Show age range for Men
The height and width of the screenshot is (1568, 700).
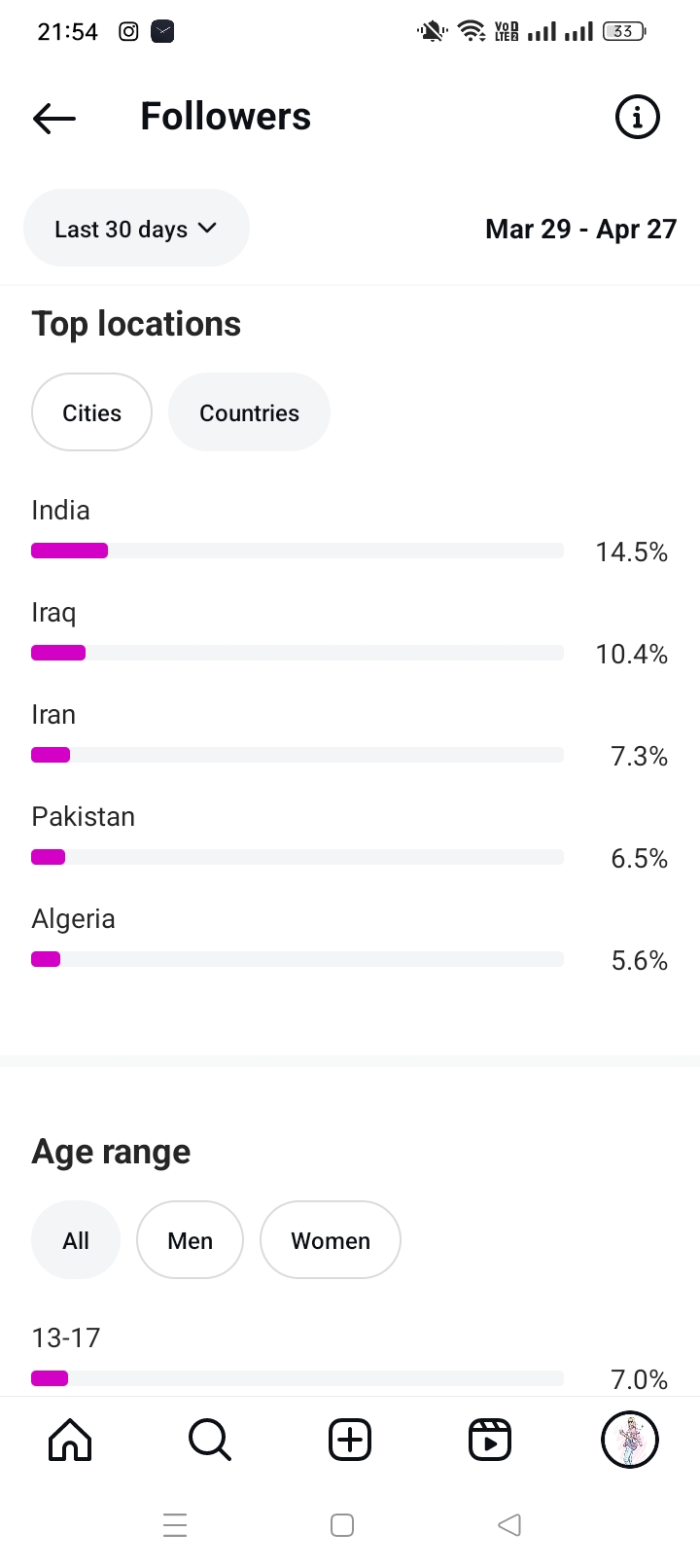tap(190, 1240)
